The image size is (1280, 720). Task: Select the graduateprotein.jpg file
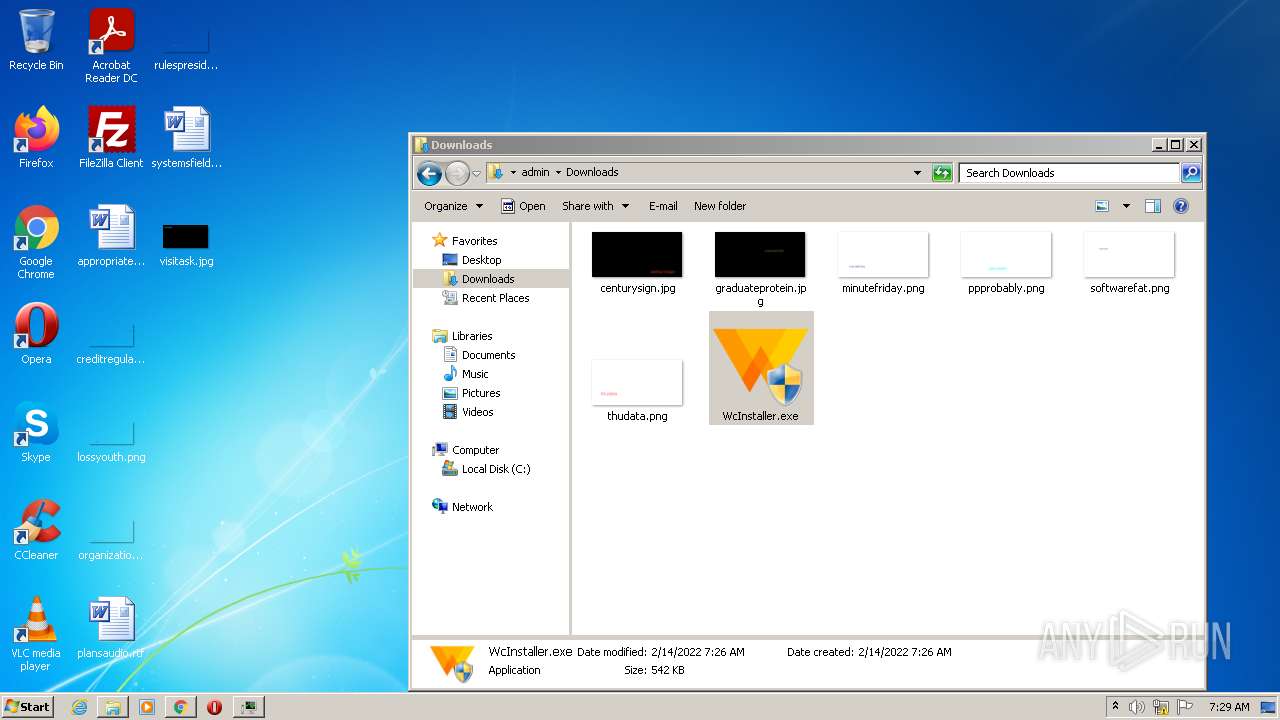click(760, 268)
